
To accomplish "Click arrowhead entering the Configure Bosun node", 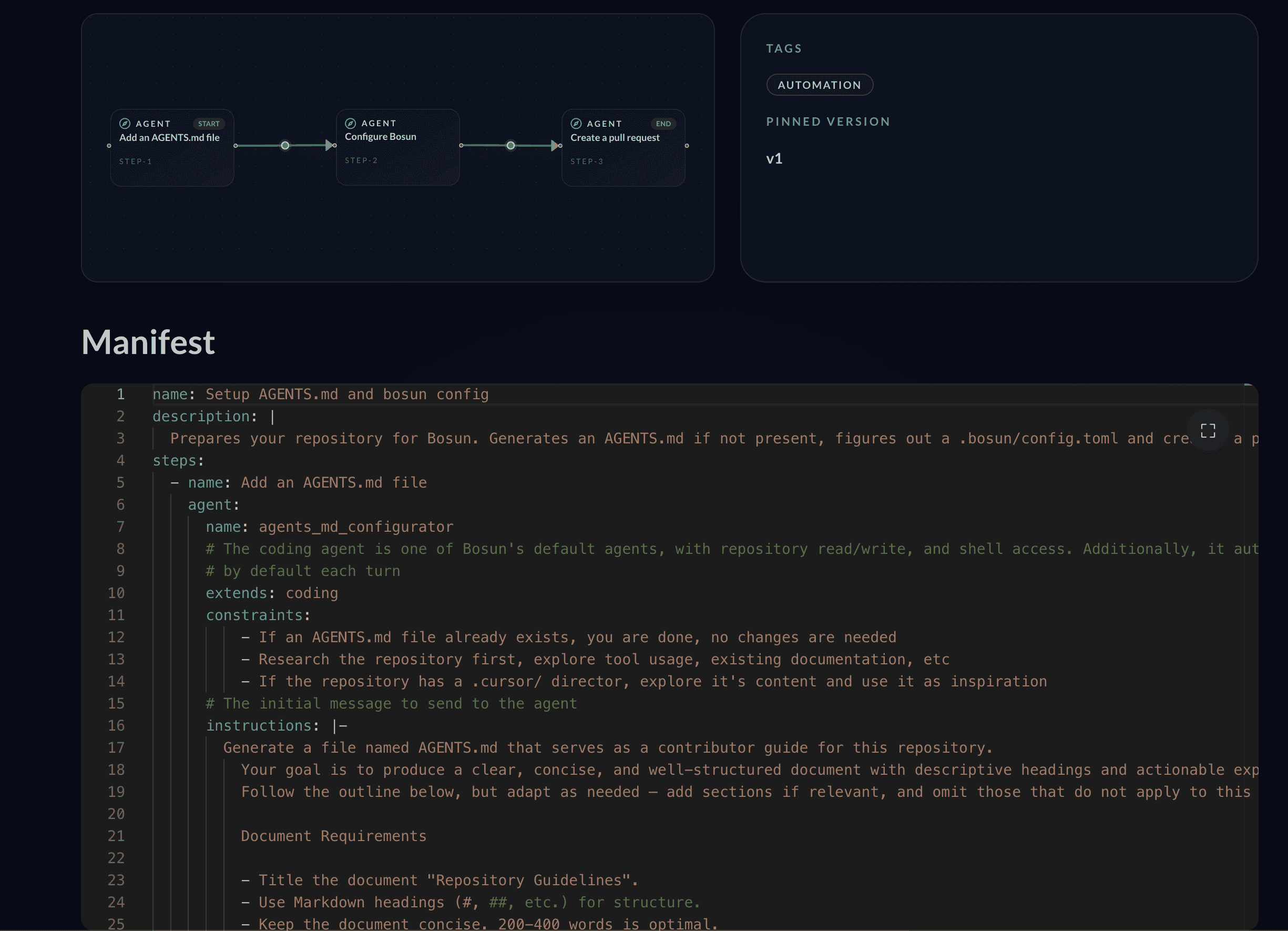I will [329, 146].
